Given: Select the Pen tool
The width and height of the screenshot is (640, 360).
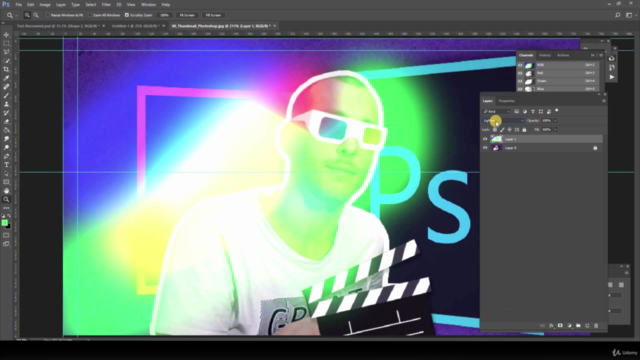Looking at the screenshot, I should (6, 156).
